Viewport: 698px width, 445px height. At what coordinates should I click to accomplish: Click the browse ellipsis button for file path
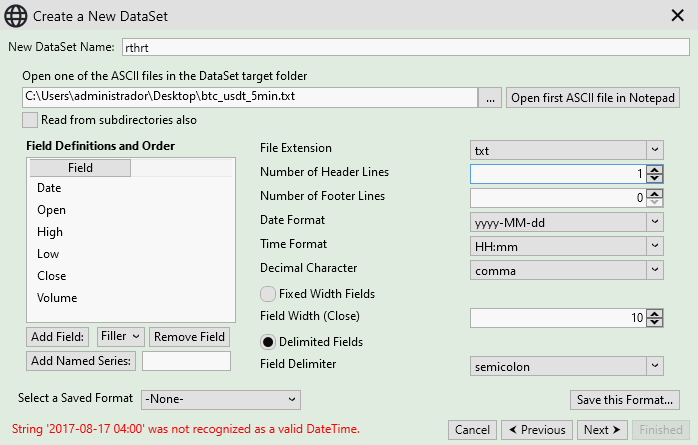coord(490,98)
